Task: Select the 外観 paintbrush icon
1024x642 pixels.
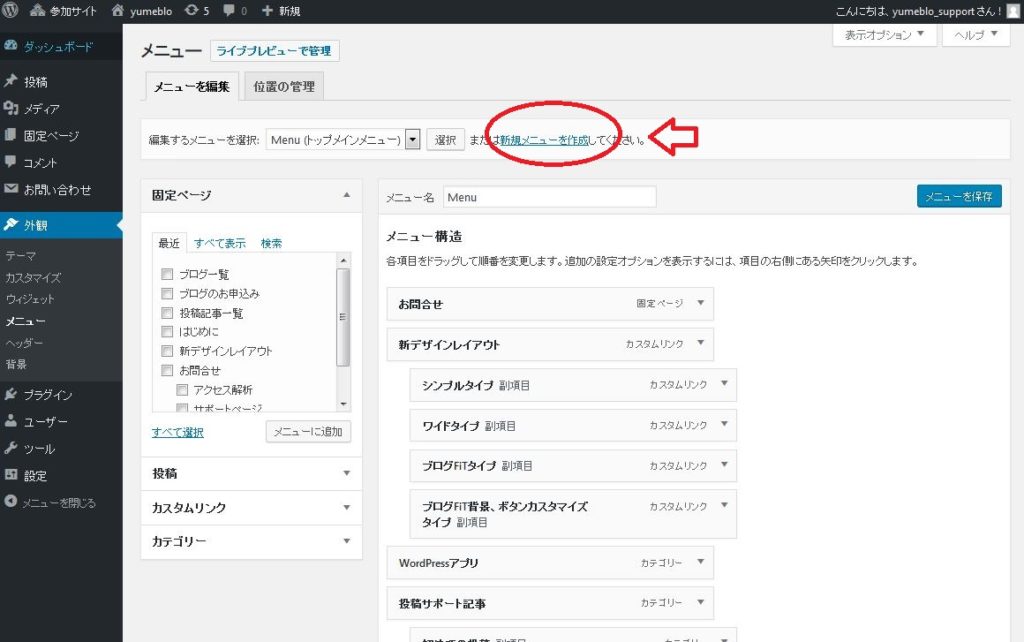Action: click(x=10, y=225)
